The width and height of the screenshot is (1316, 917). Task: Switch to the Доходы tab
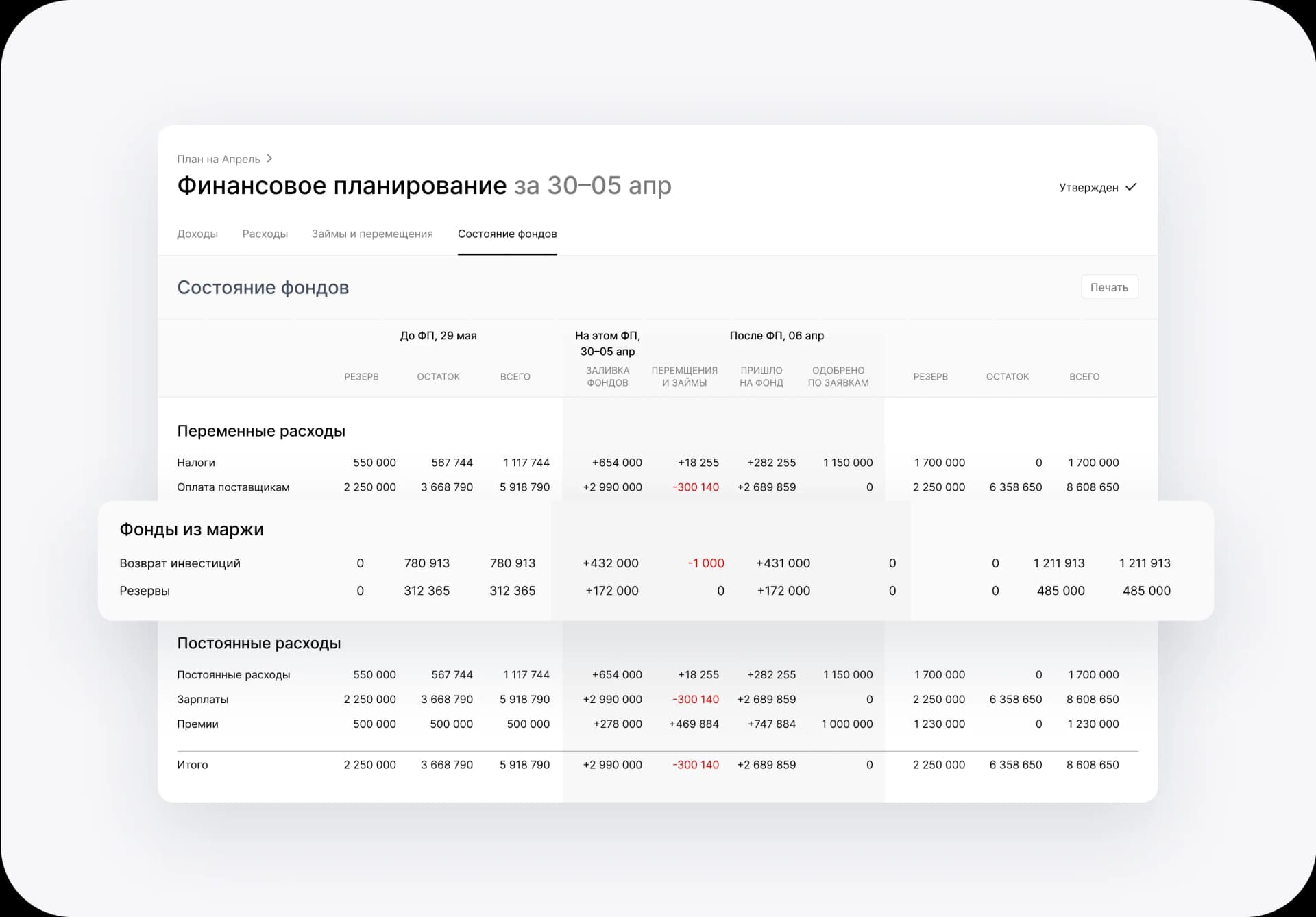point(197,234)
